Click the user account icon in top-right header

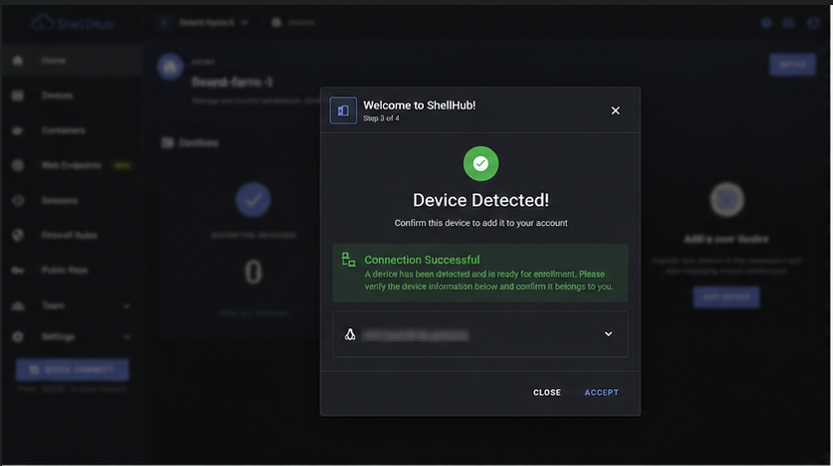(813, 23)
